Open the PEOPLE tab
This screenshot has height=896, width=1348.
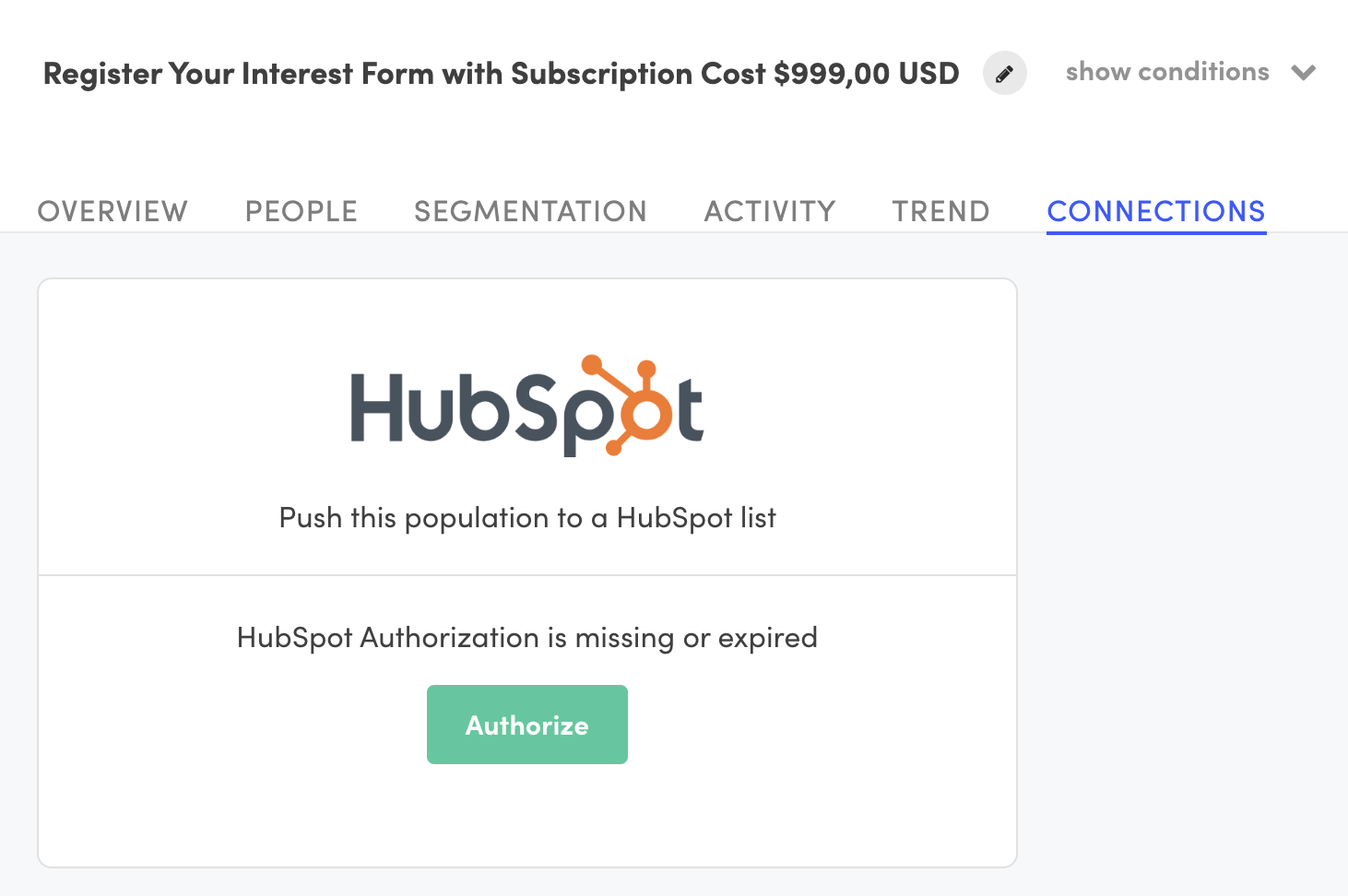[x=301, y=210]
